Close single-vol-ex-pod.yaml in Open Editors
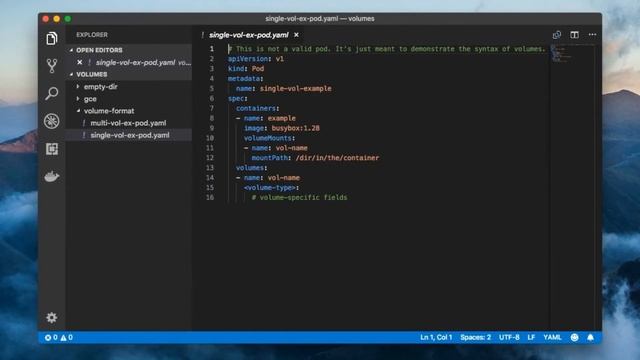Screen dimensions: 640x360 coord(80,62)
